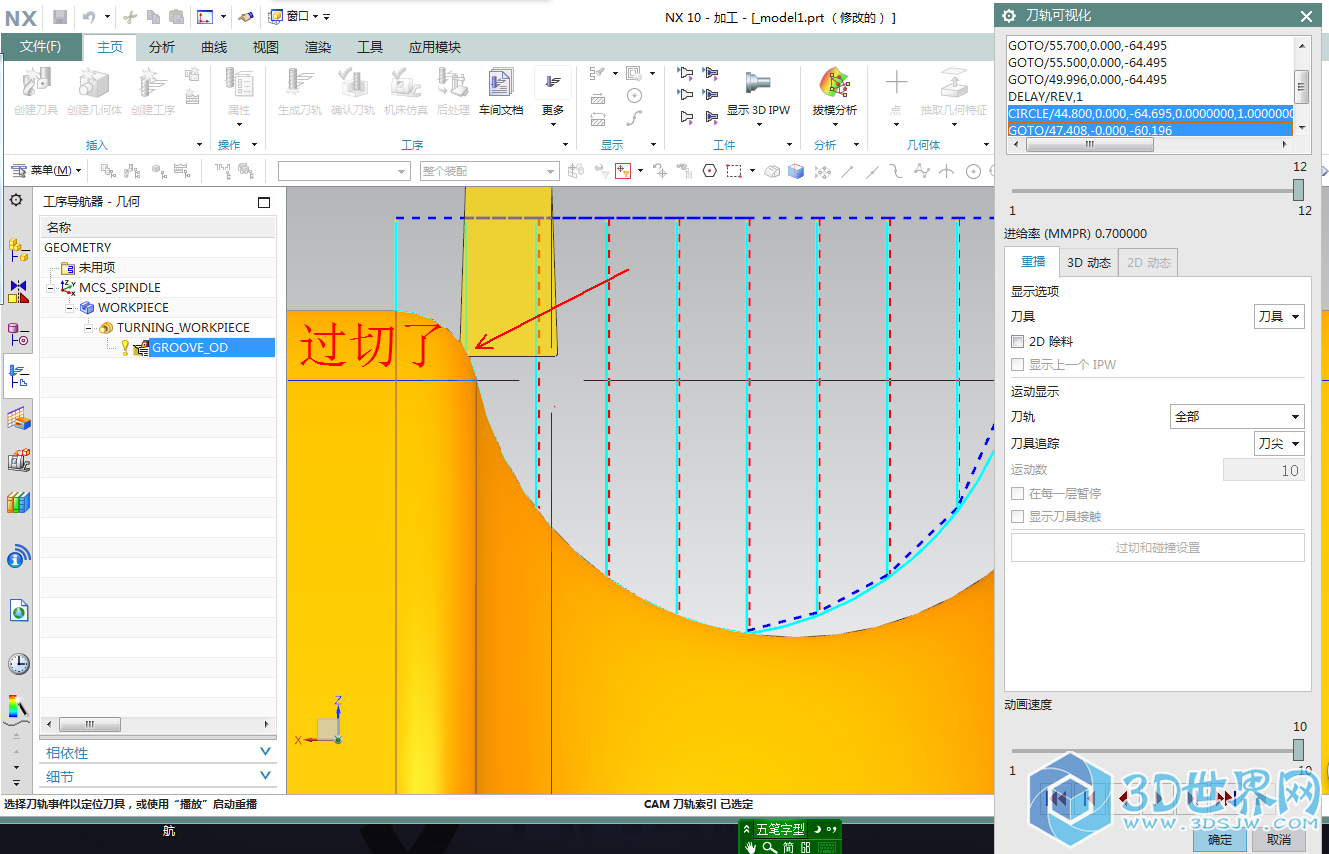Click Create Tool (创建刀具) icon
Image resolution: width=1329 pixels, height=854 pixels.
36,92
